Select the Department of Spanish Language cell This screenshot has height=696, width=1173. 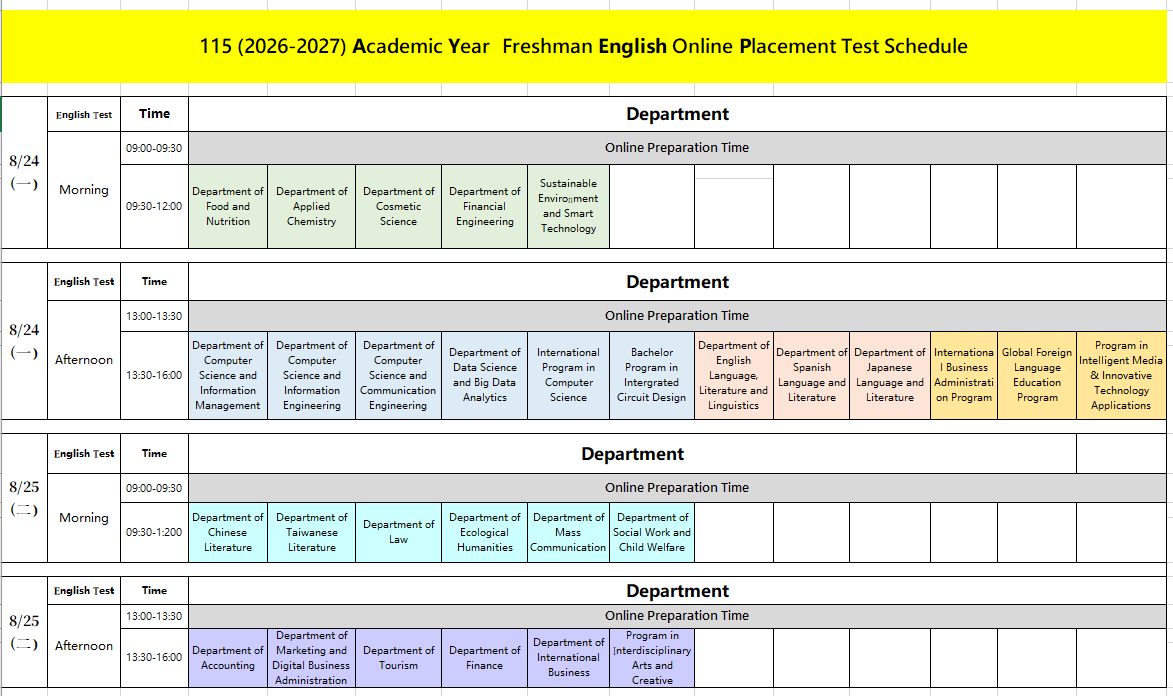pos(811,375)
